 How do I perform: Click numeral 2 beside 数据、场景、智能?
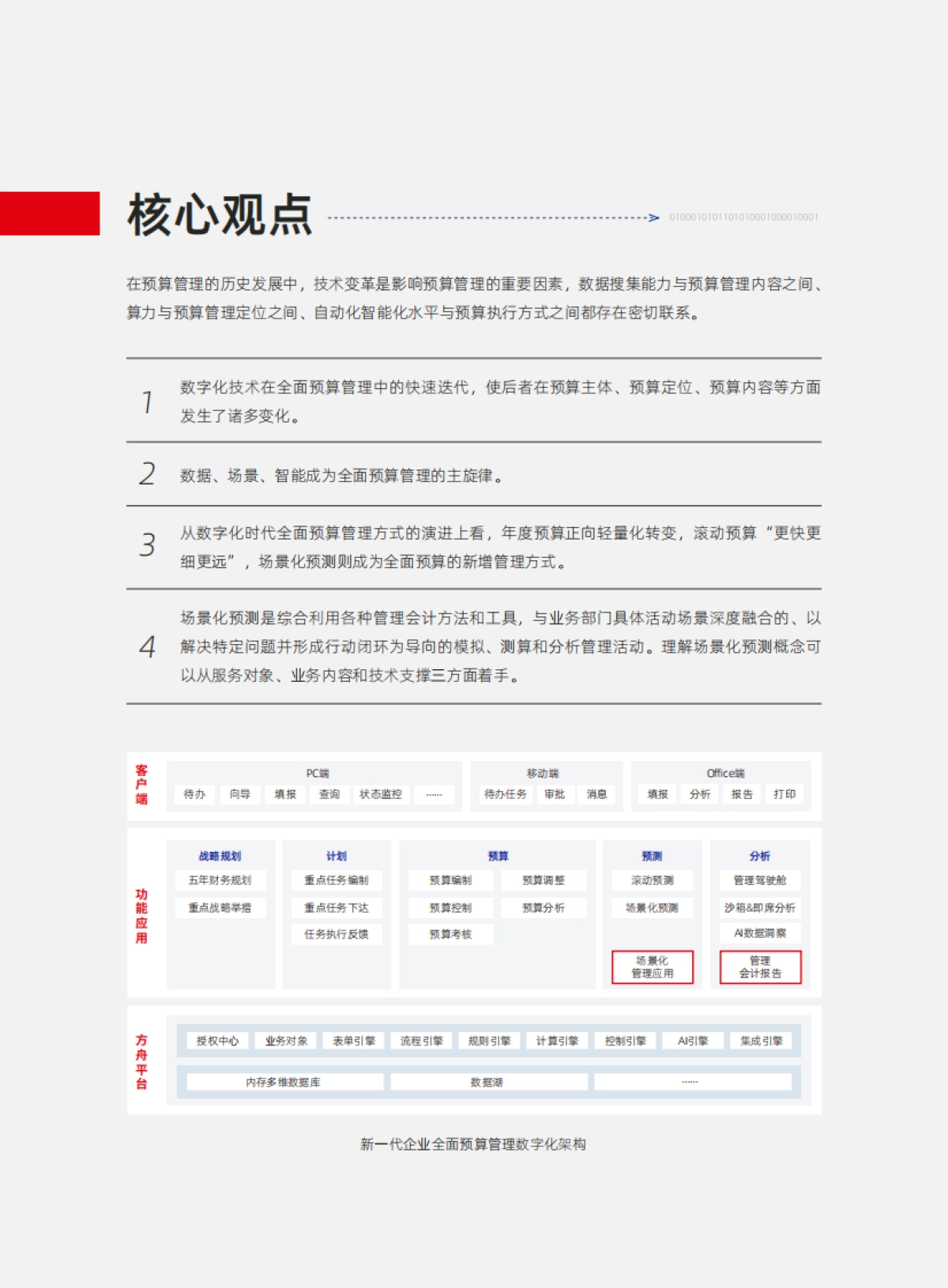[148, 473]
